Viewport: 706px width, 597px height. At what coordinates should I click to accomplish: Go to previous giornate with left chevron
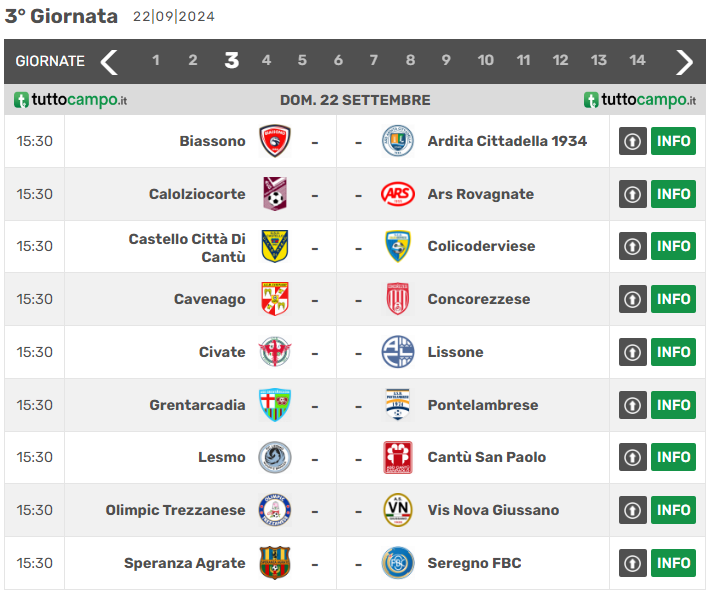click(109, 61)
